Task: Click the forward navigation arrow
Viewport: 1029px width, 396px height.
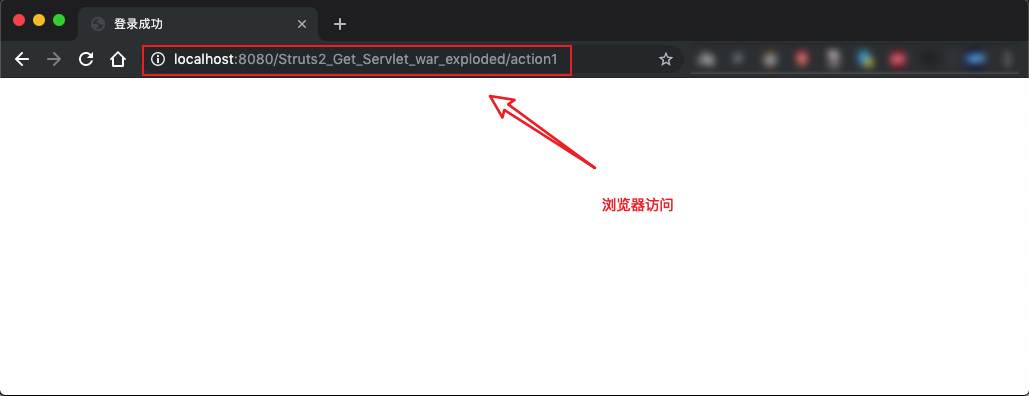Action: click(54, 60)
